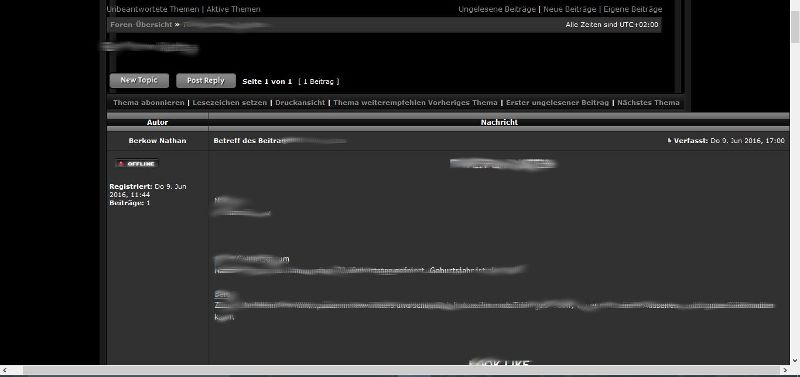
Task: Go to Nächstes Thema
Action: tap(648, 103)
